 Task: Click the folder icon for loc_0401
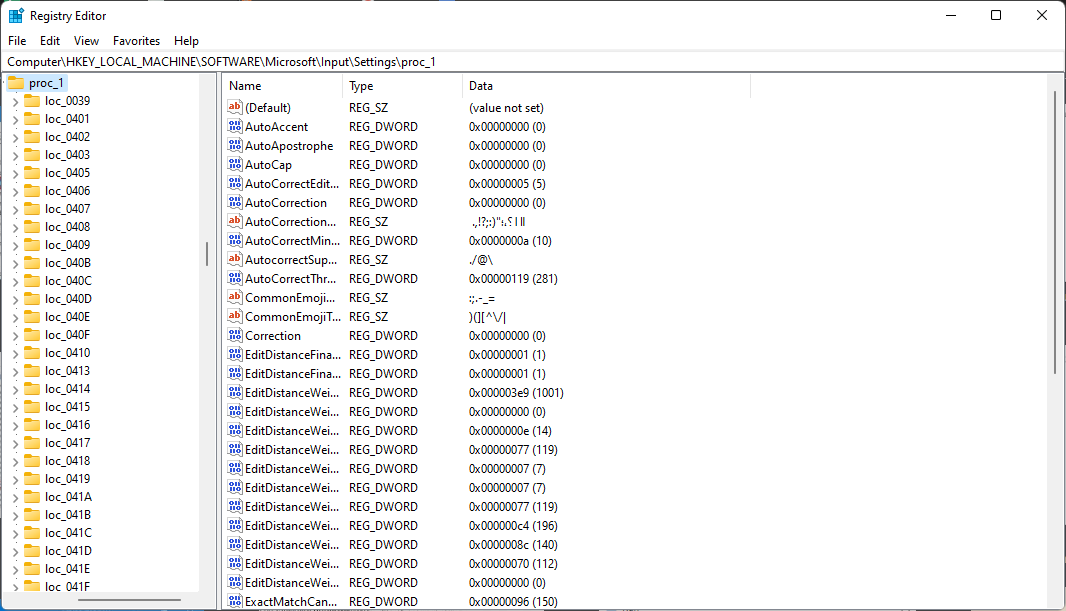point(32,118)
